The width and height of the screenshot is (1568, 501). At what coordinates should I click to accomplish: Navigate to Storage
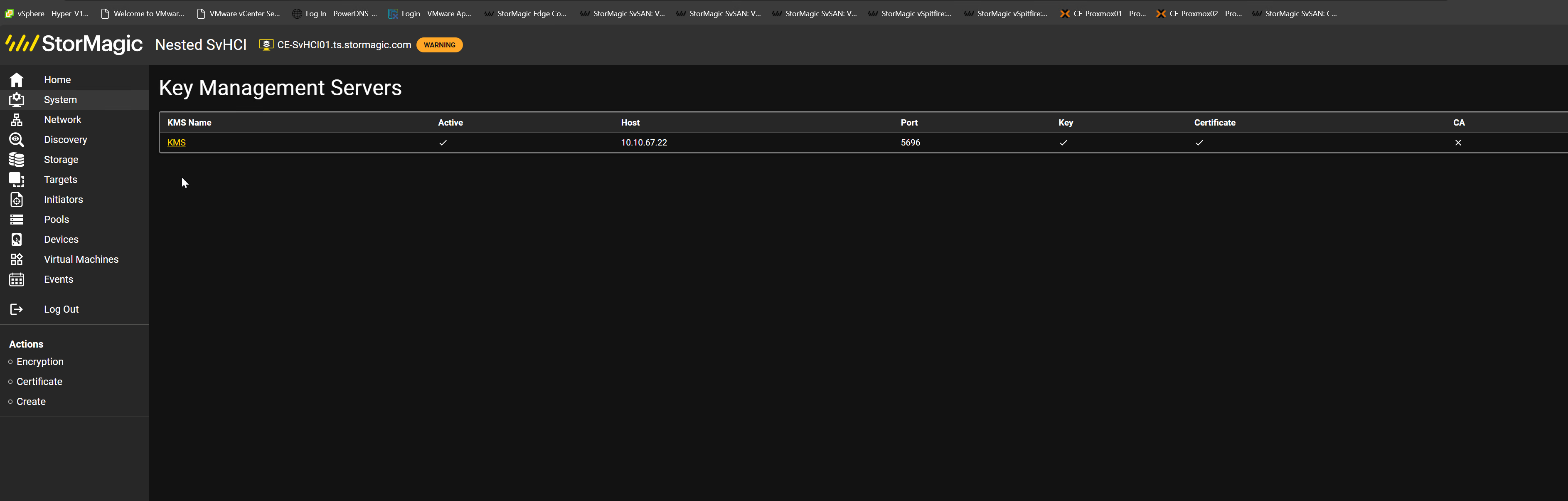(61, 160)
